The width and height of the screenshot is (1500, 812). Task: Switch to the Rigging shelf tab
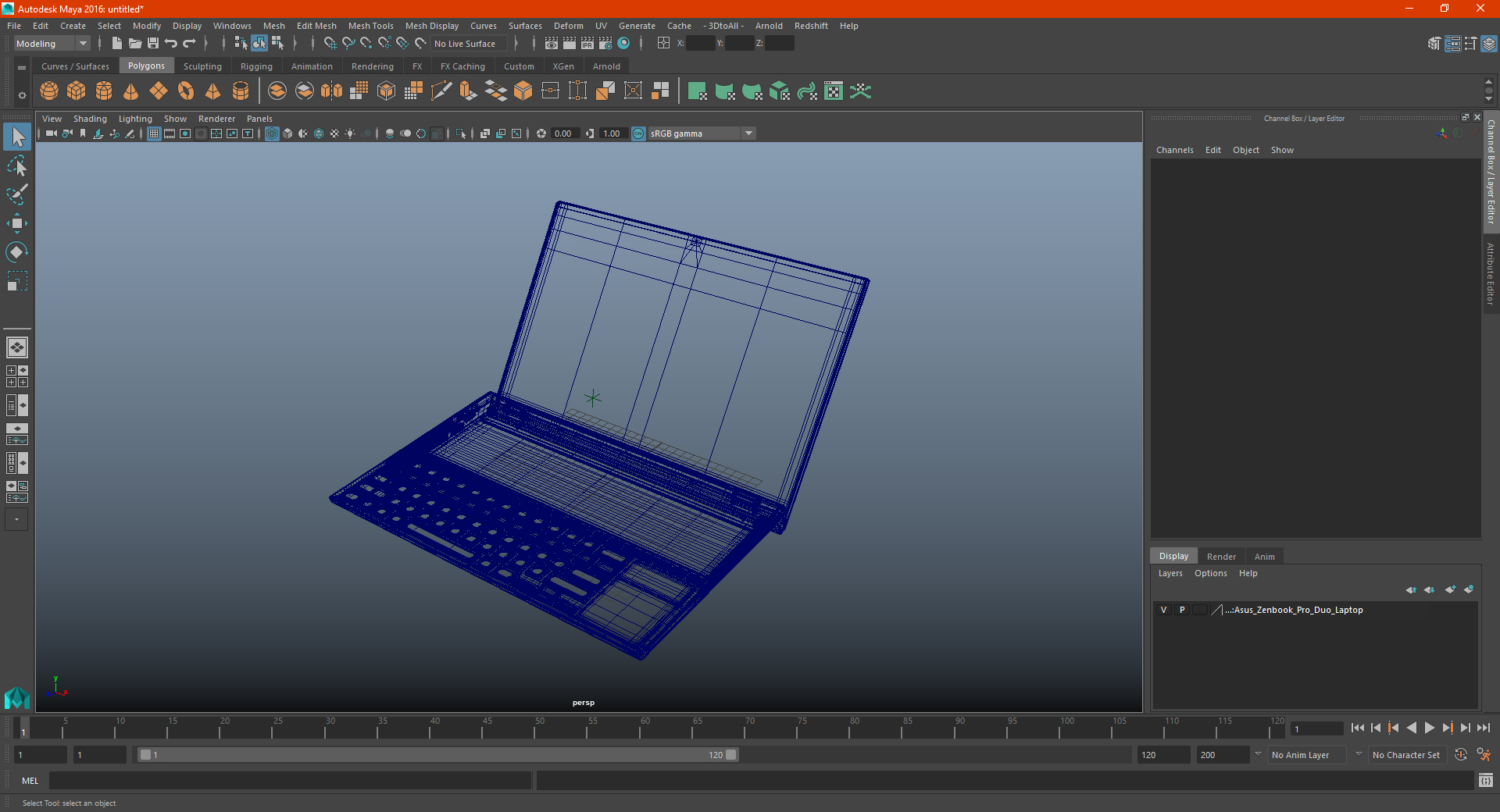pos(256,66)
